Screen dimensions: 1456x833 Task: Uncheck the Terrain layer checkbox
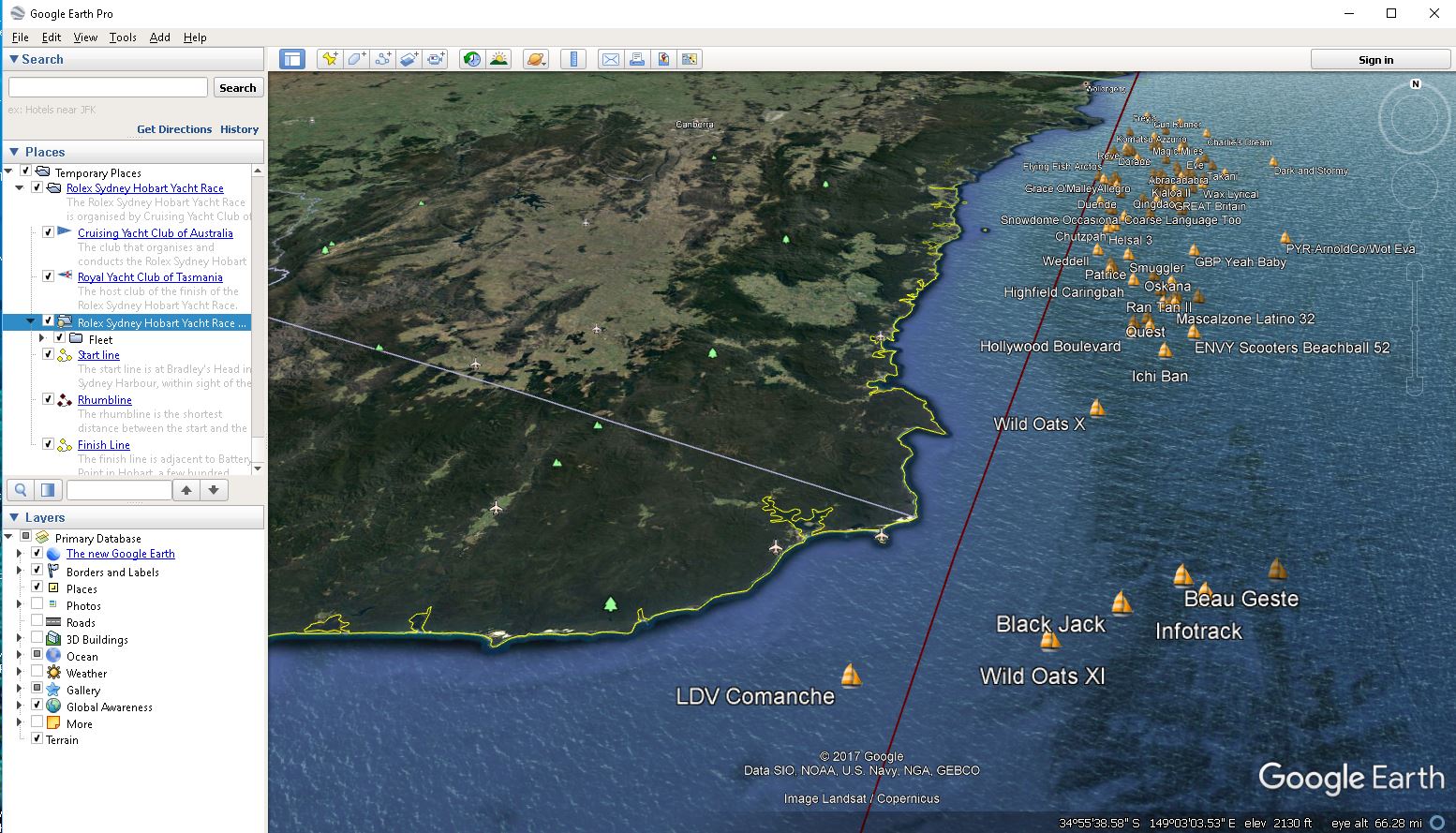37,739
